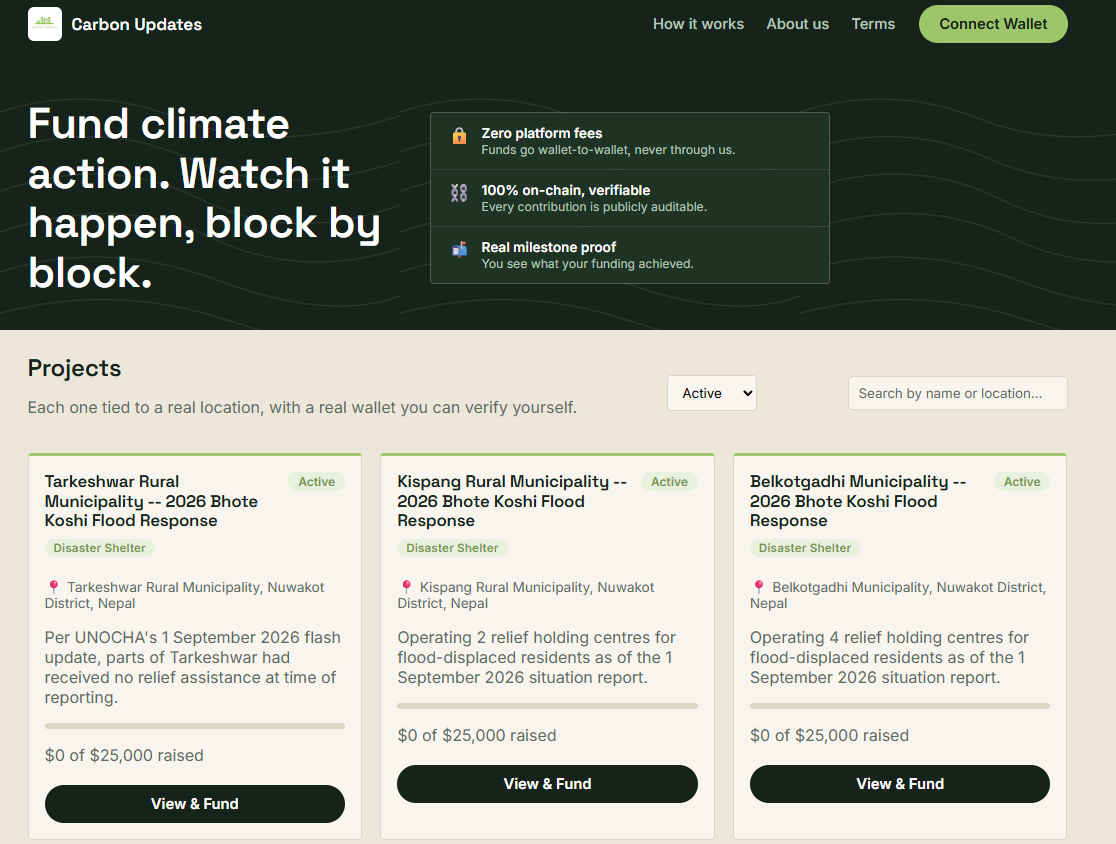Click the Disaster Shelter tag on Belkotgadhi card
1116x844 pixels.
[x=805, y=548]
